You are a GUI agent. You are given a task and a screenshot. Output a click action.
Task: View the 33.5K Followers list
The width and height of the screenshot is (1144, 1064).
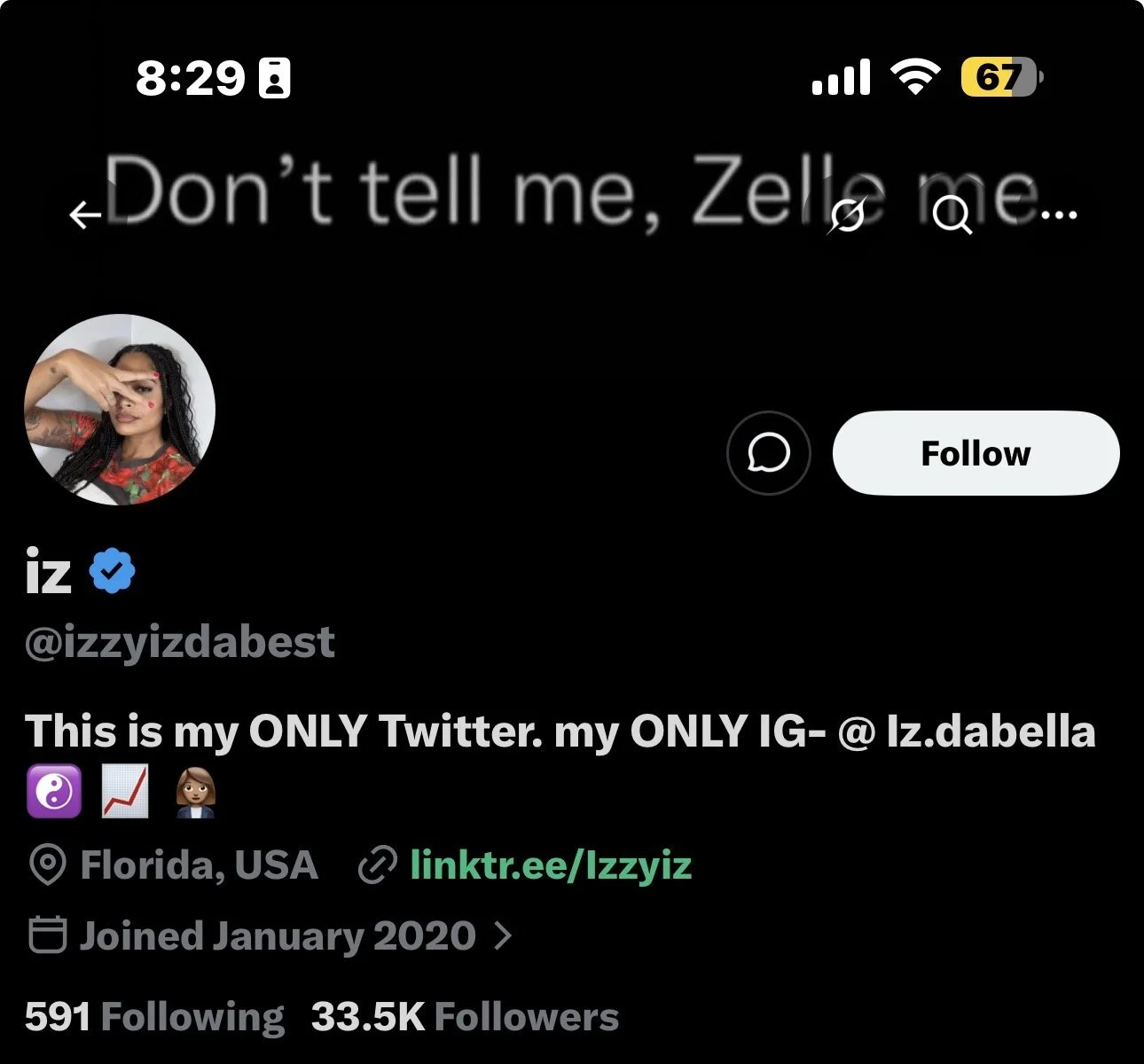(x=465, y=1016)
